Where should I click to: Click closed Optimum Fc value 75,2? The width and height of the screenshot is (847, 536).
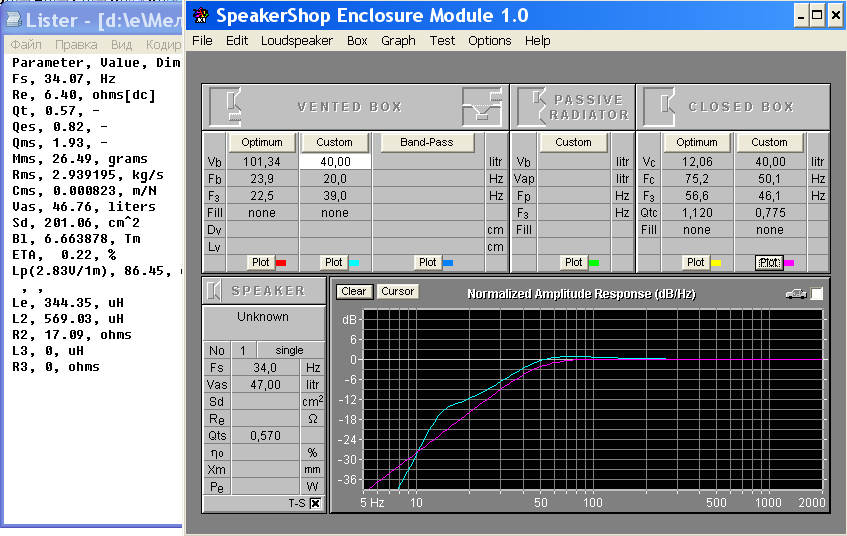[697, 179]
